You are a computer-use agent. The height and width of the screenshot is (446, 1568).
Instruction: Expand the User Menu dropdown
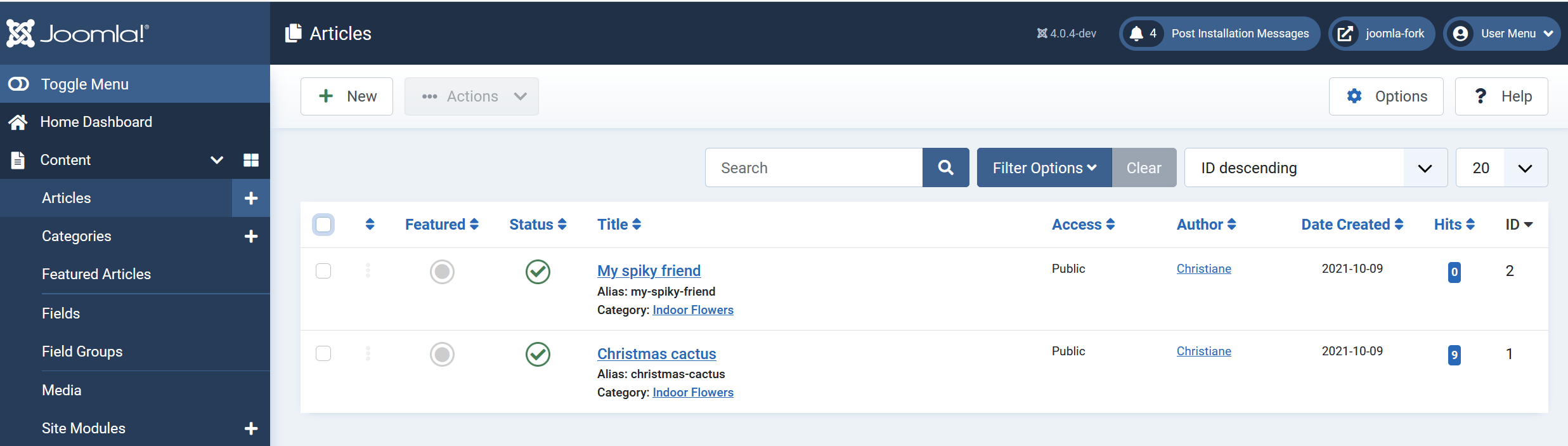click(1502, 34)
